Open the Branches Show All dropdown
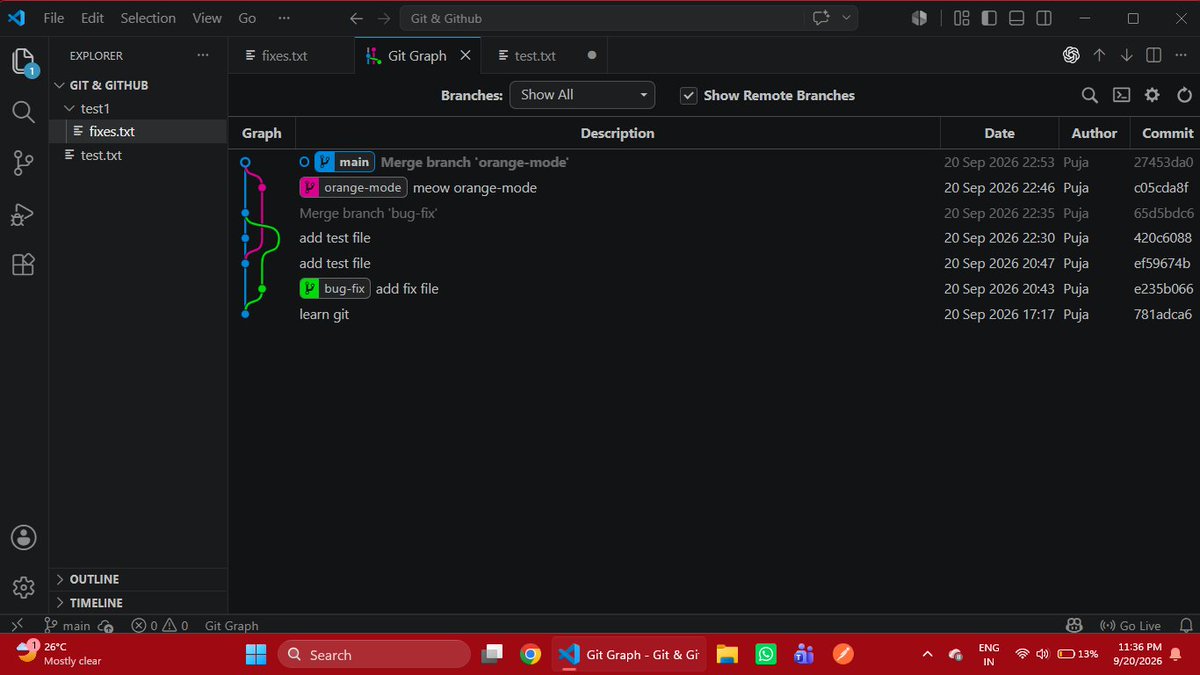The width and height of the screenshot is (1200, 675). [x=582, y=95]
